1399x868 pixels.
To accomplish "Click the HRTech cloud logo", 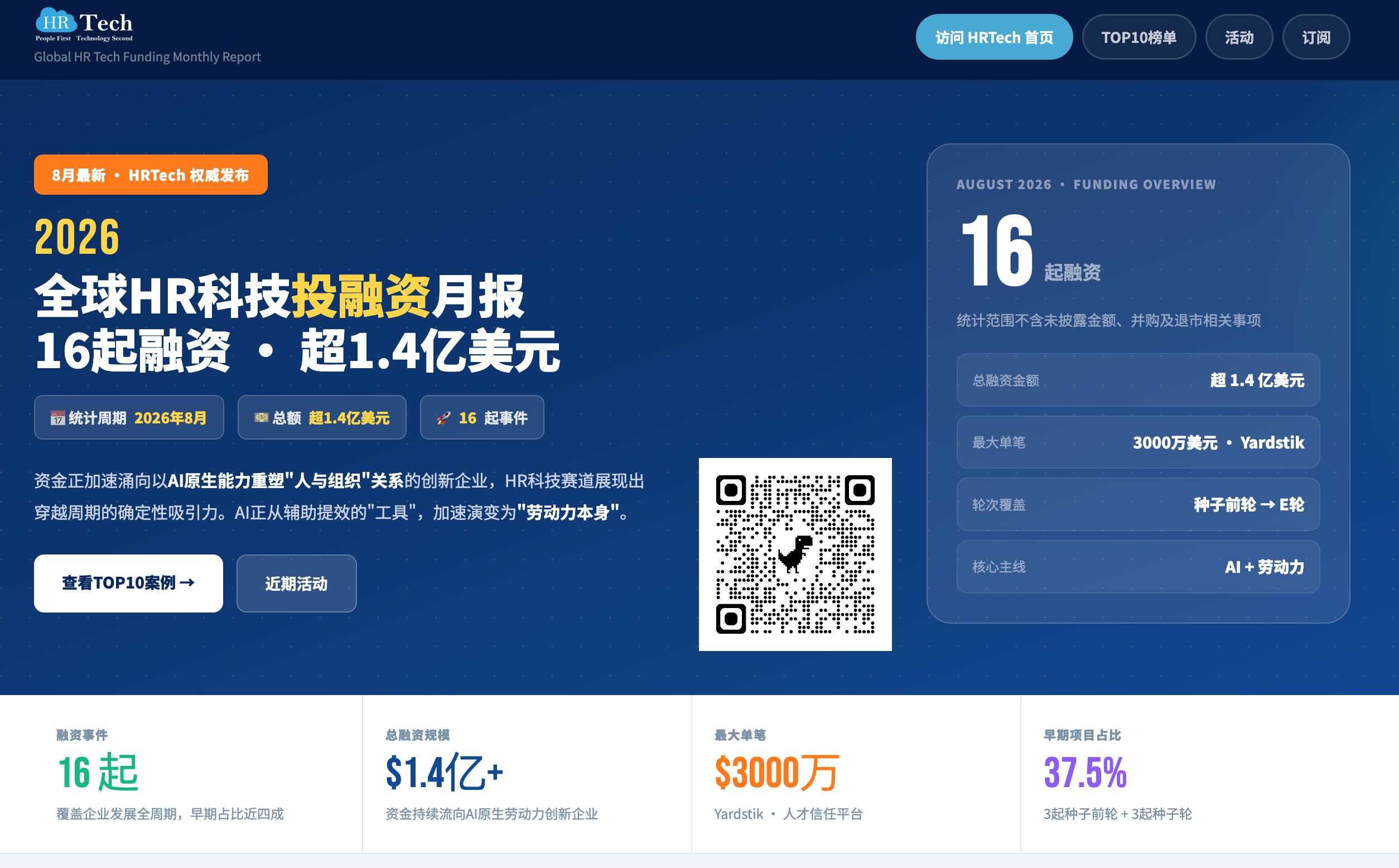I will click(x=84, y=25).
